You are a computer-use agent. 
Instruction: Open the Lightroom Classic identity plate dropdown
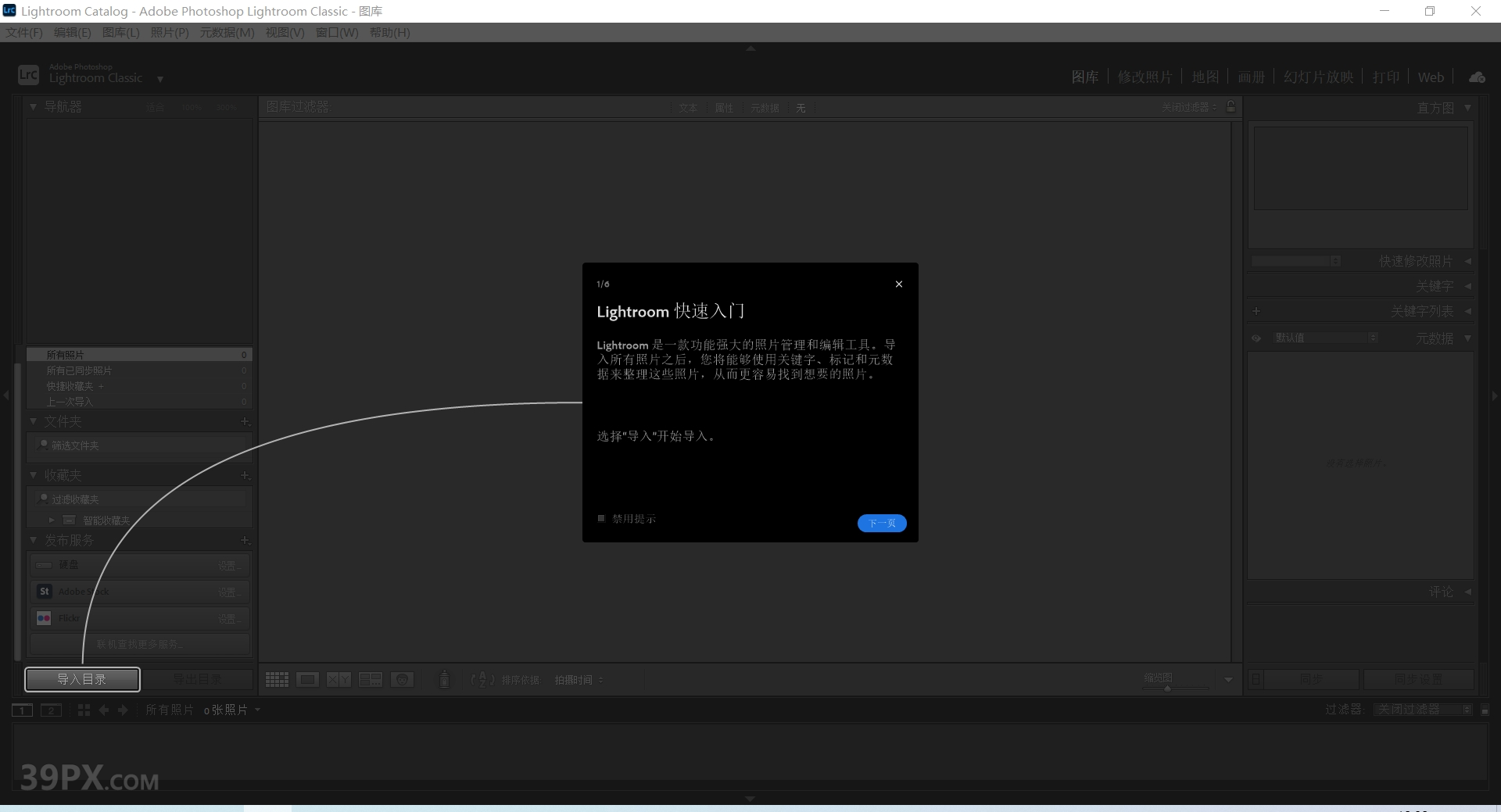tap(160, 79)
